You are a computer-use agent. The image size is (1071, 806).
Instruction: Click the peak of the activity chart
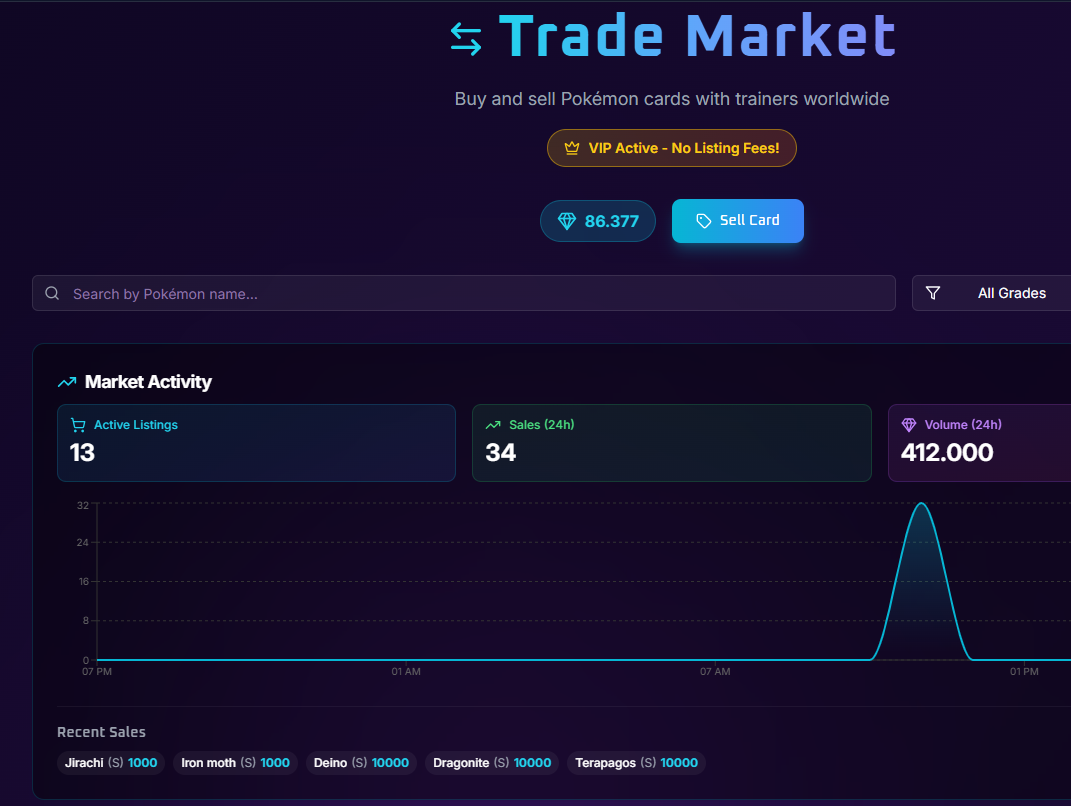coord(921,504)
